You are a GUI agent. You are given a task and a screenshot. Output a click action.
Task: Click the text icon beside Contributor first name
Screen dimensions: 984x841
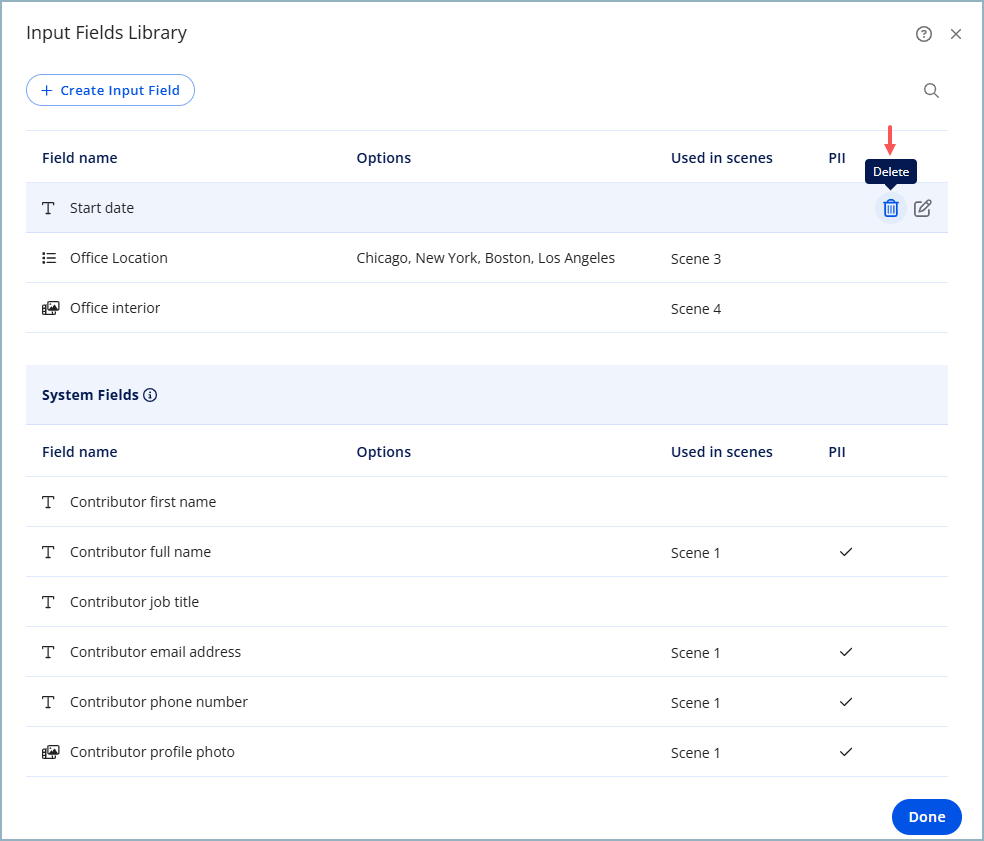(x=49, y=502)
